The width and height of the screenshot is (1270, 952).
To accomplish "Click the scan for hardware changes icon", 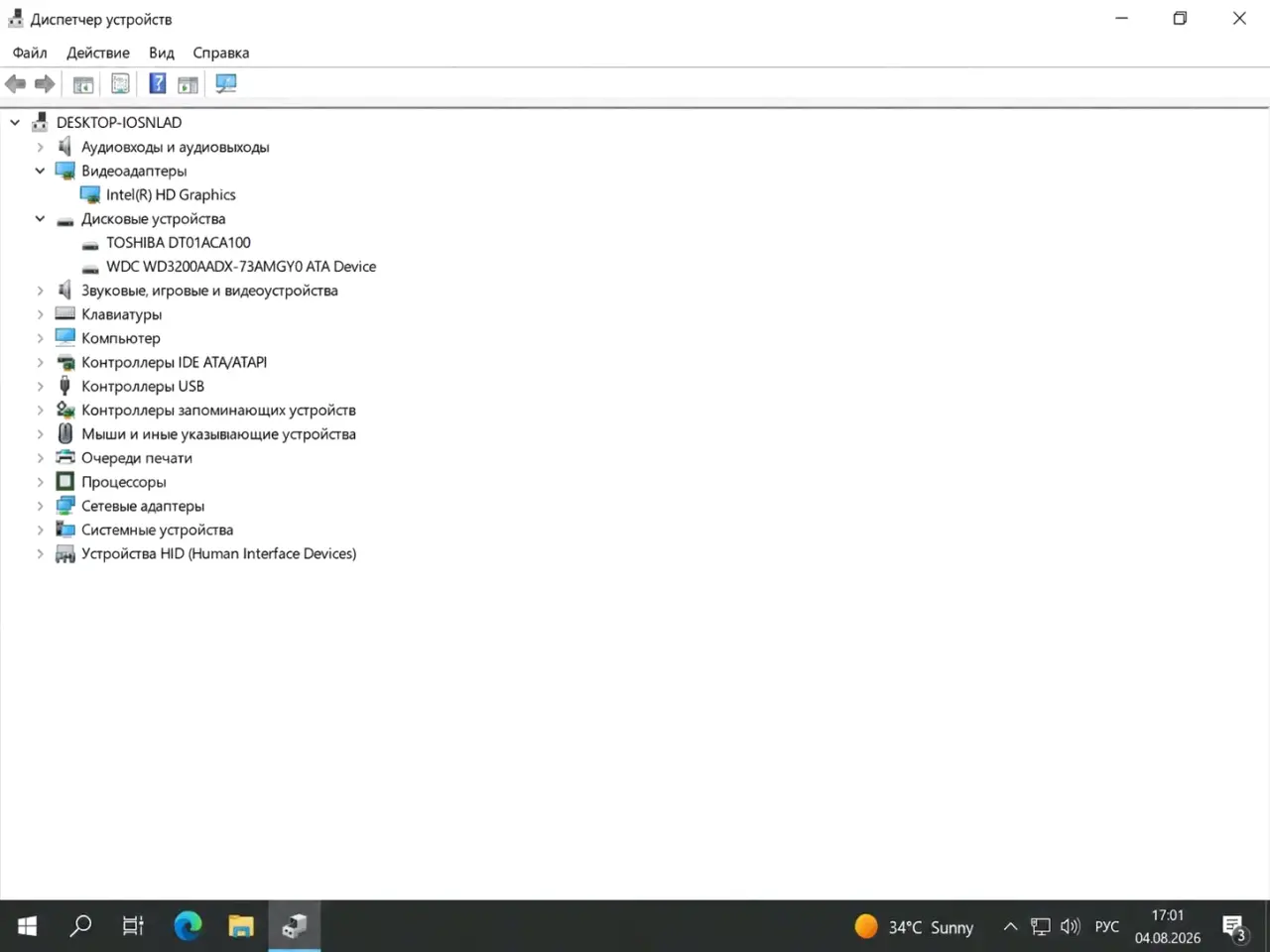I will pos(226,84).
